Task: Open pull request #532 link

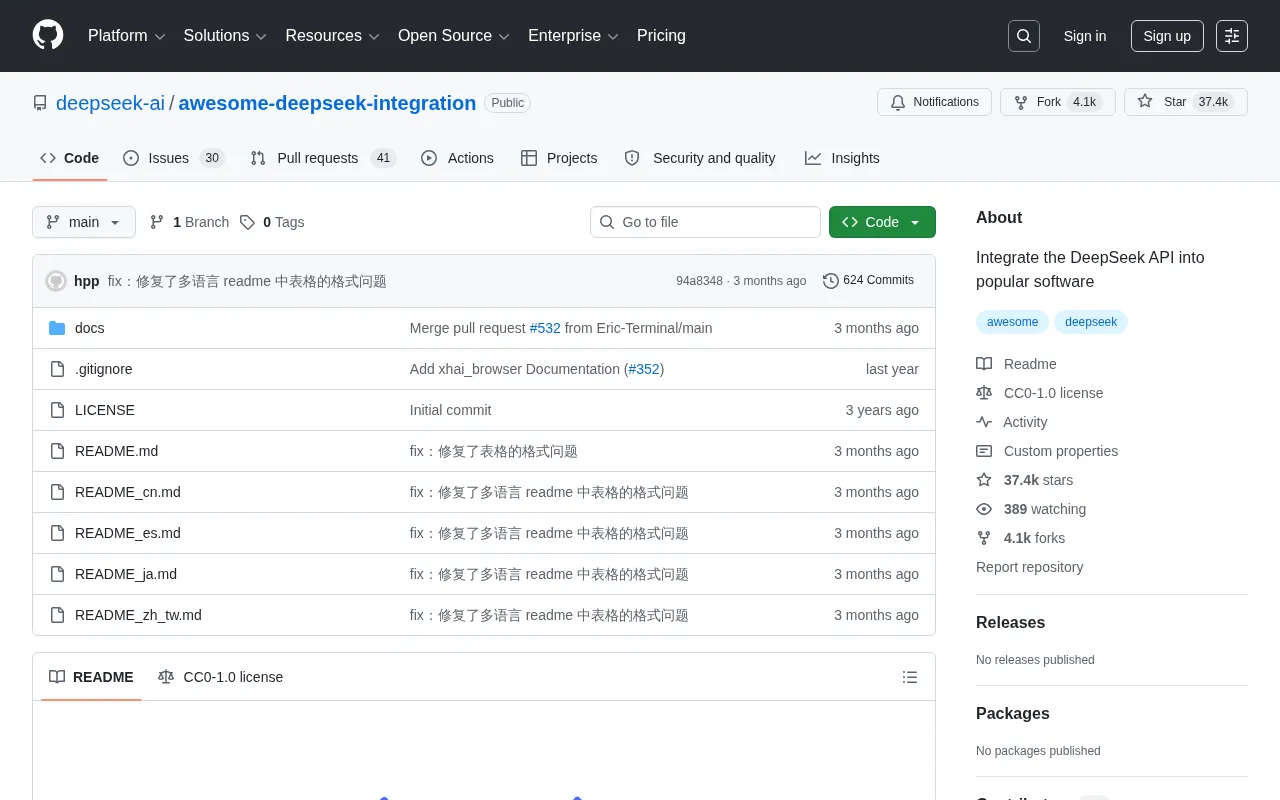Action: coord(545,328)
